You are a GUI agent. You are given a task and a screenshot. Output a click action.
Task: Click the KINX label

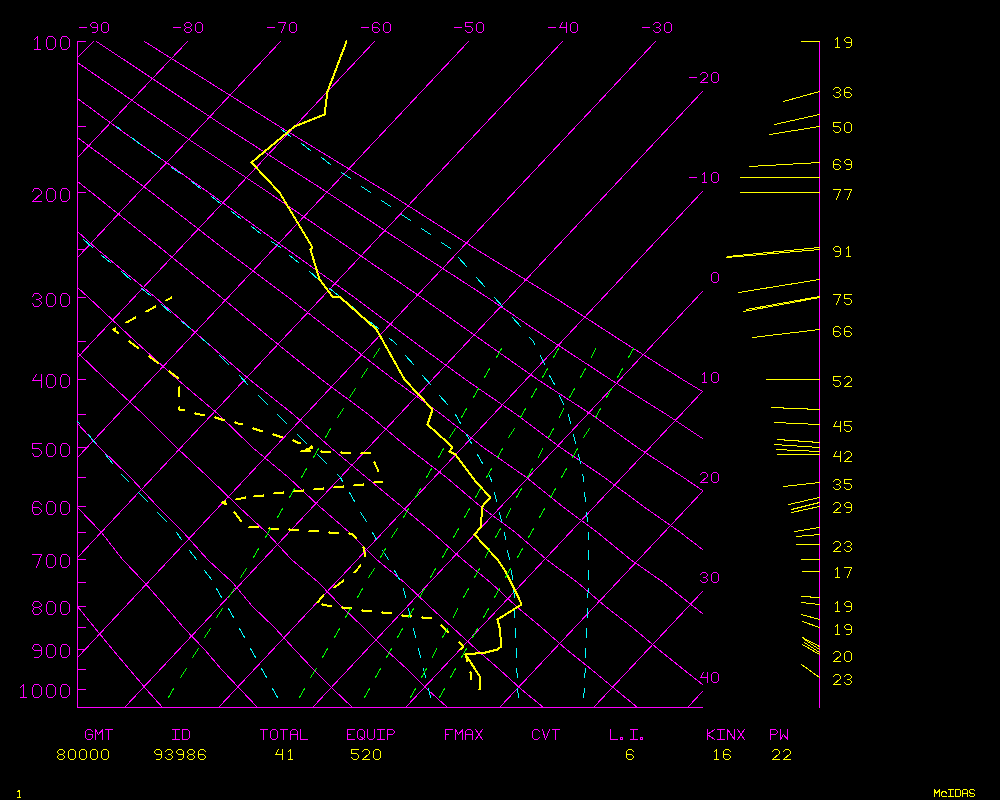click(x=725, y=735)
